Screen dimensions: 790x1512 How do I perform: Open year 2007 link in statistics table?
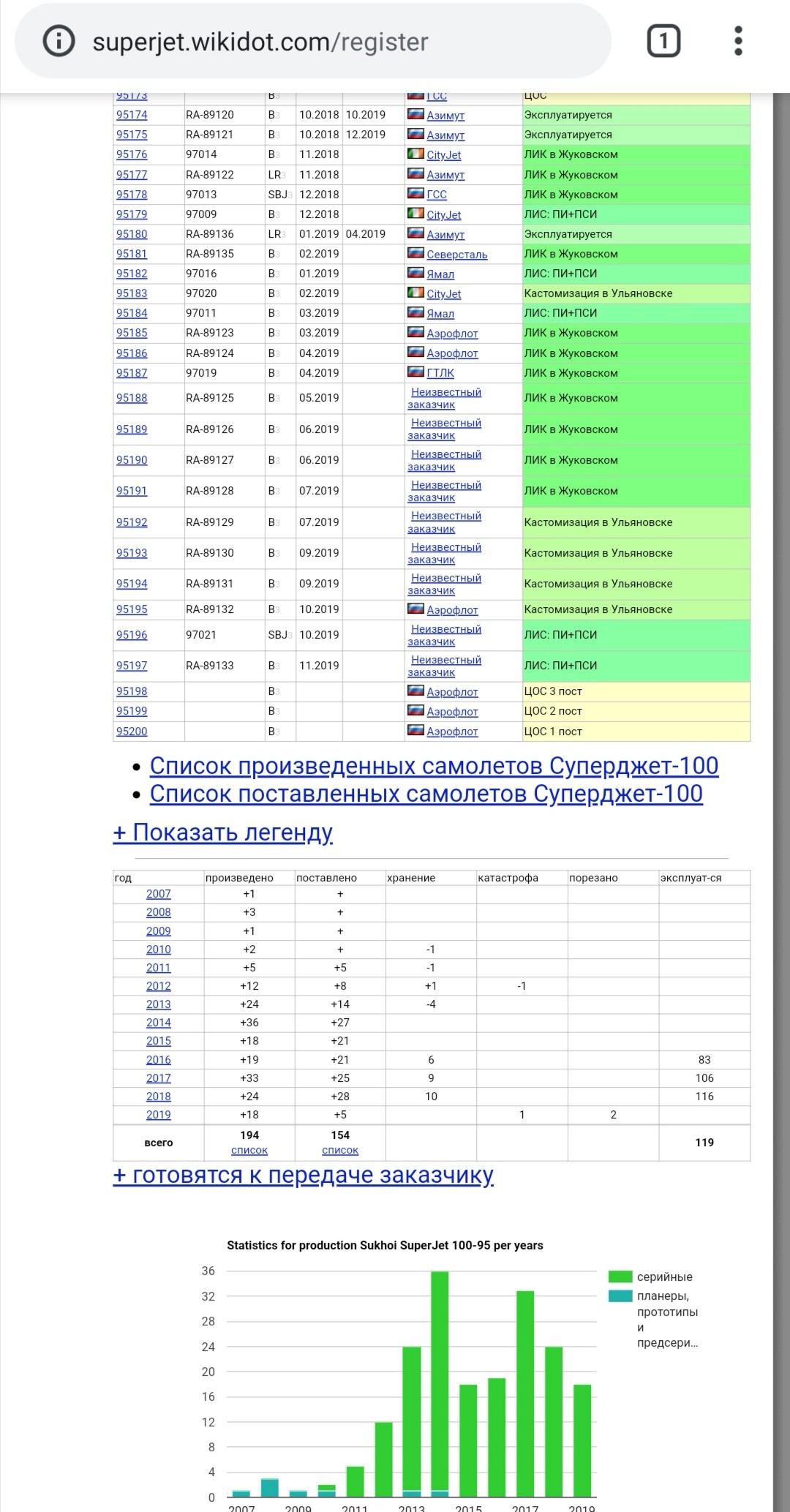point(159,894)
